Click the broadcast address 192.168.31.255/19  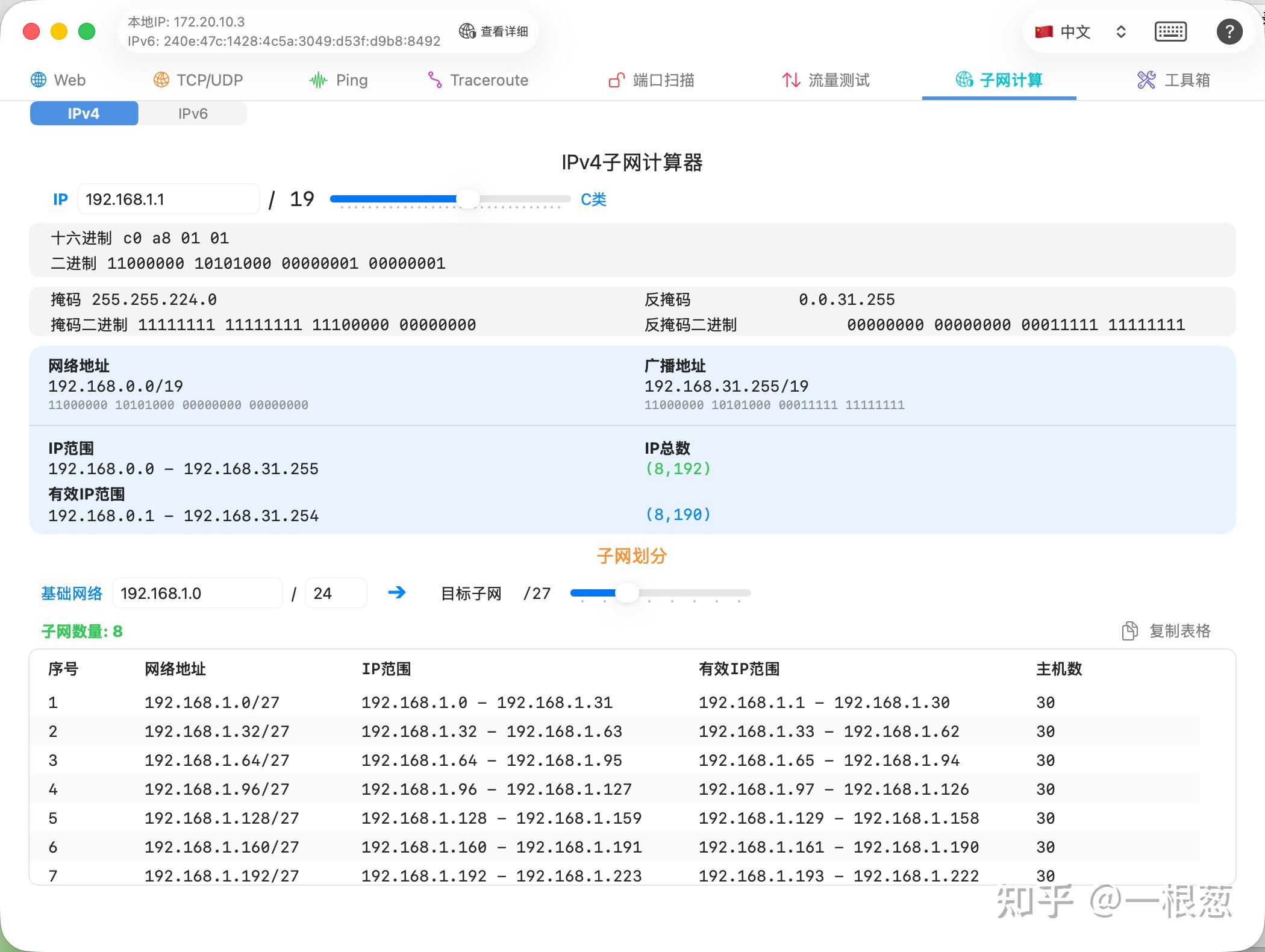coord(726,386)
